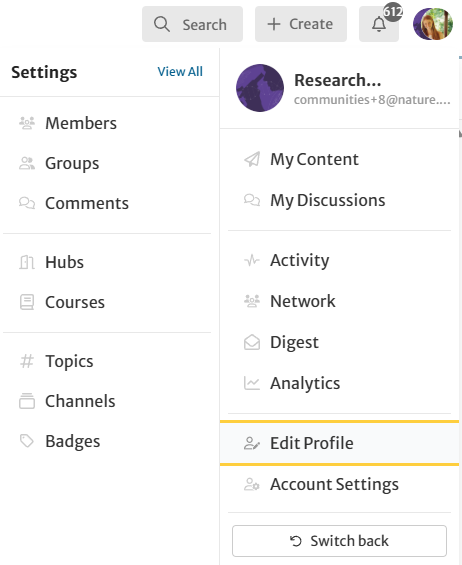Click the Members icon in Settings
Image resolution: width=462 pixels, height=565 pixels.
(27, 123)
